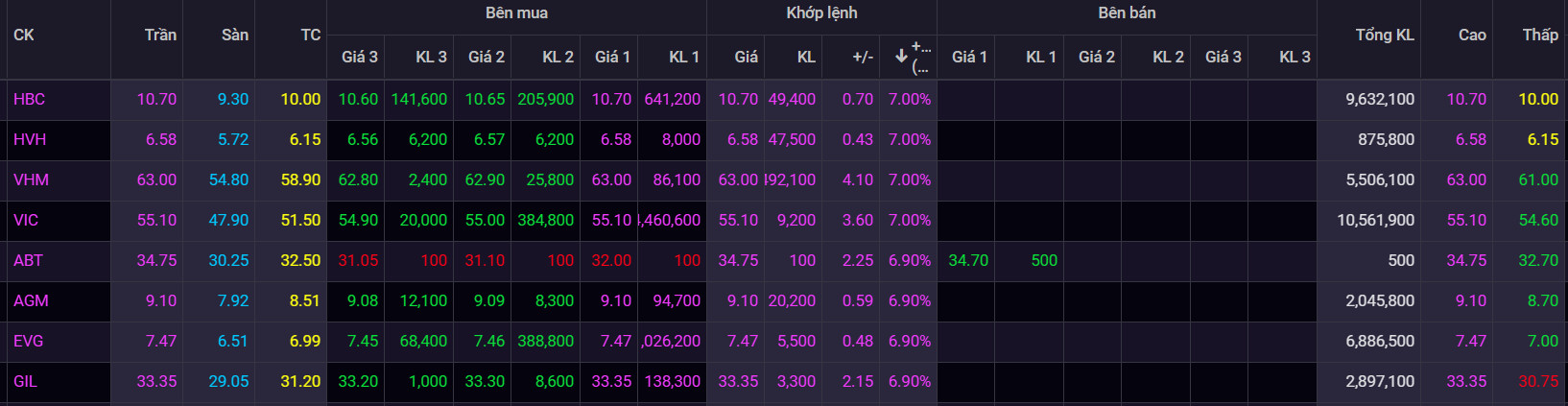1568x406 pixels.
Task: Open the VIC stock symbol
Action: pos(26,220)
